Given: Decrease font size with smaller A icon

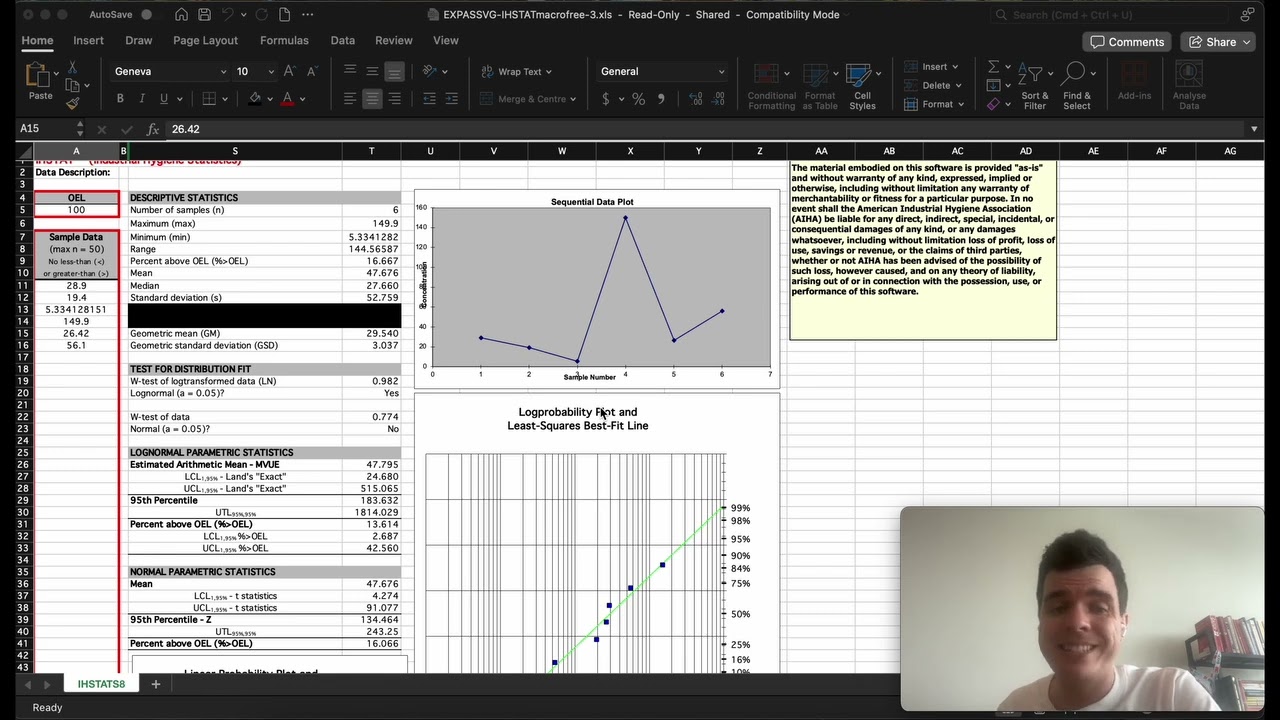Looking at the screenshot, I should pos(312,71).
